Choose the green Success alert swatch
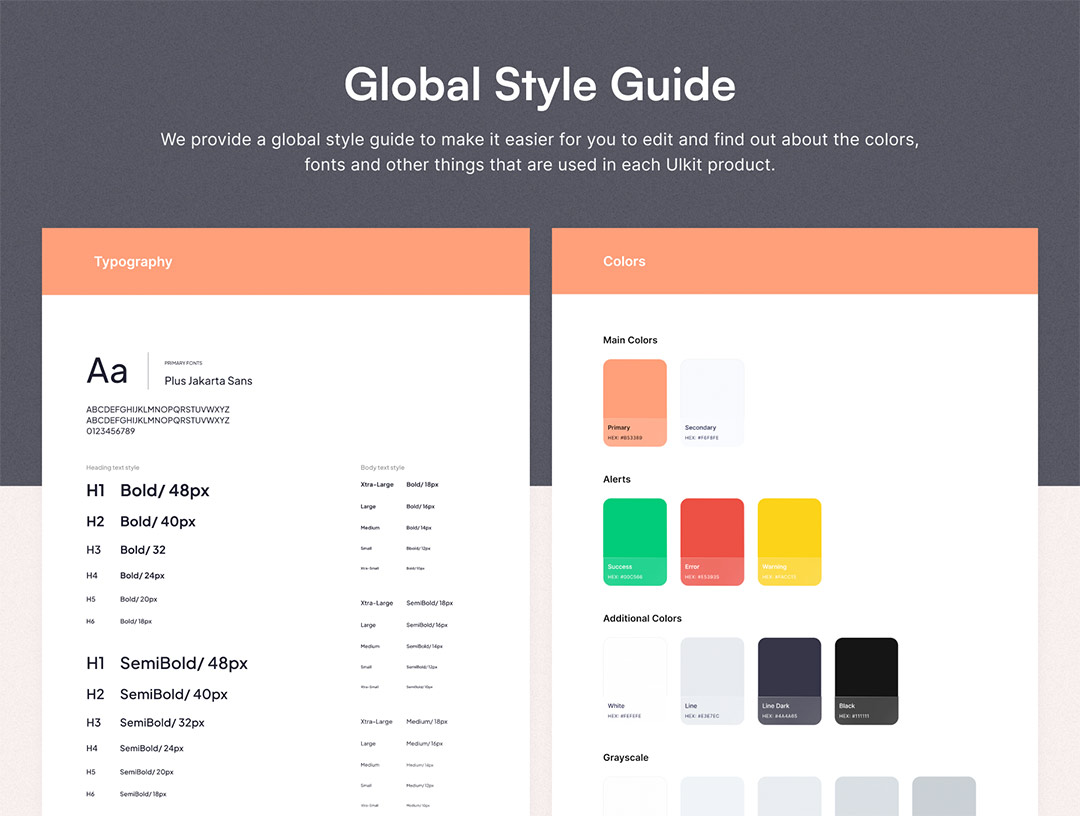 point(634,541)
